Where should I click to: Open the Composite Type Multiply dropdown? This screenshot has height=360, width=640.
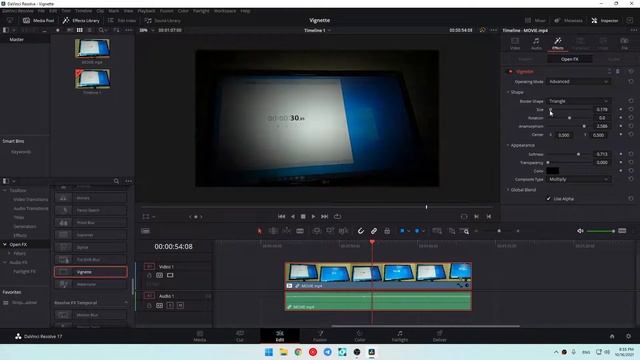(x=578, y=179)
